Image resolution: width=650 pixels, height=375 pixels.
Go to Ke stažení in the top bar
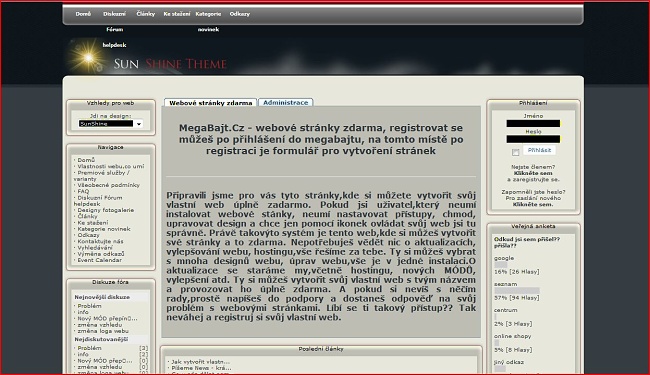pos(177,14)
